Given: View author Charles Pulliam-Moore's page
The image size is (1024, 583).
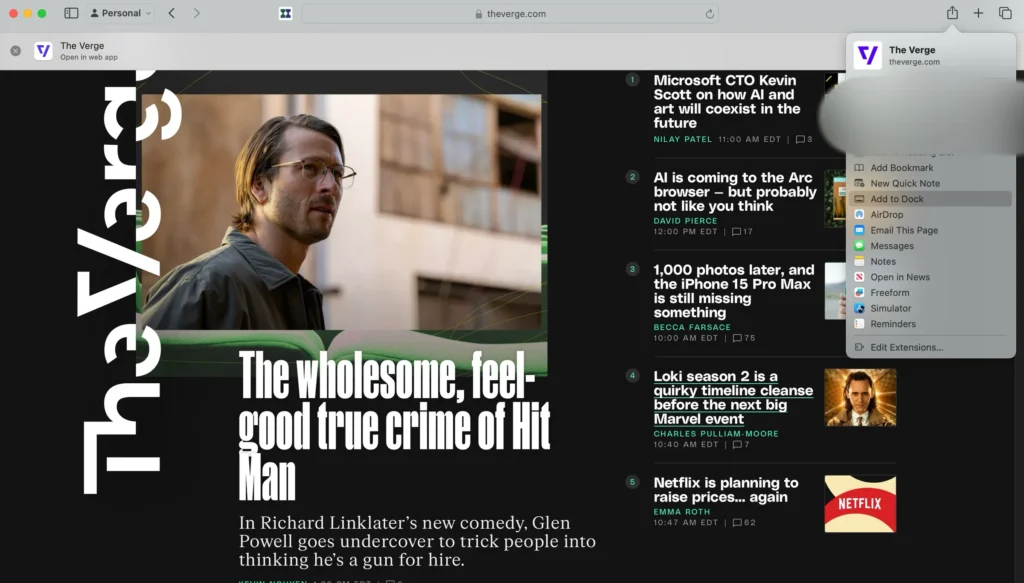Looking at the screenshot, I should (x=716, y=433).
